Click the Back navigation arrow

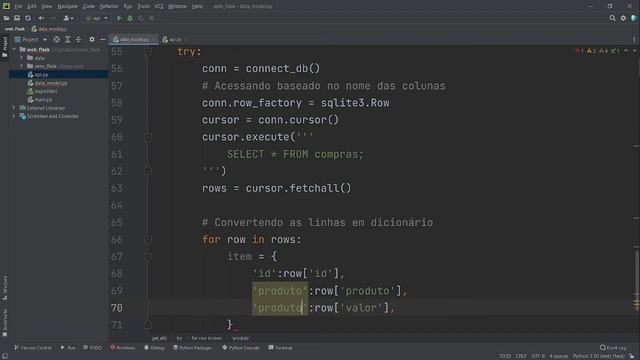pos(41,18)
